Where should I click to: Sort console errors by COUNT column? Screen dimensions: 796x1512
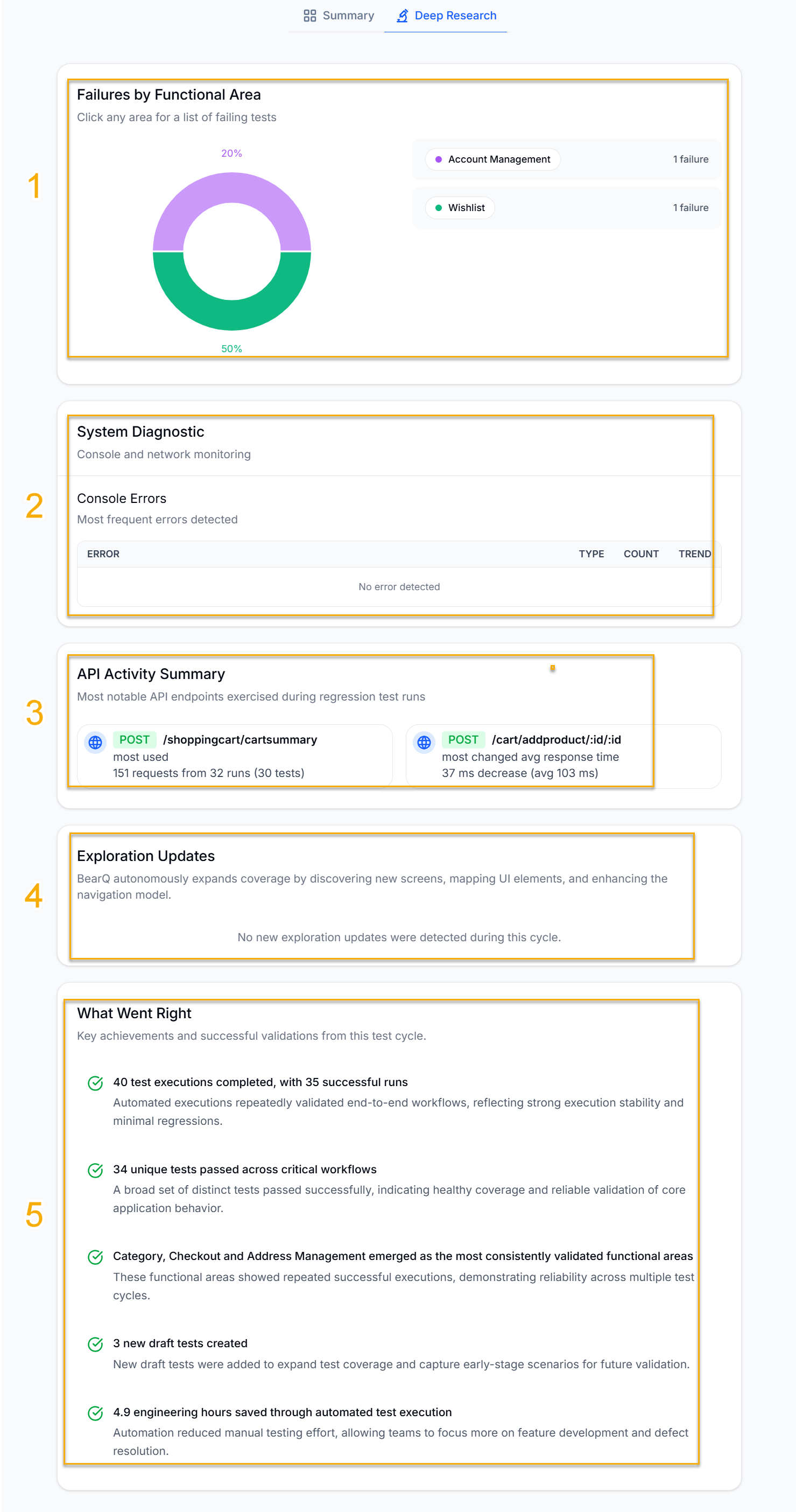pyautogui.click(x=640, y=554)
